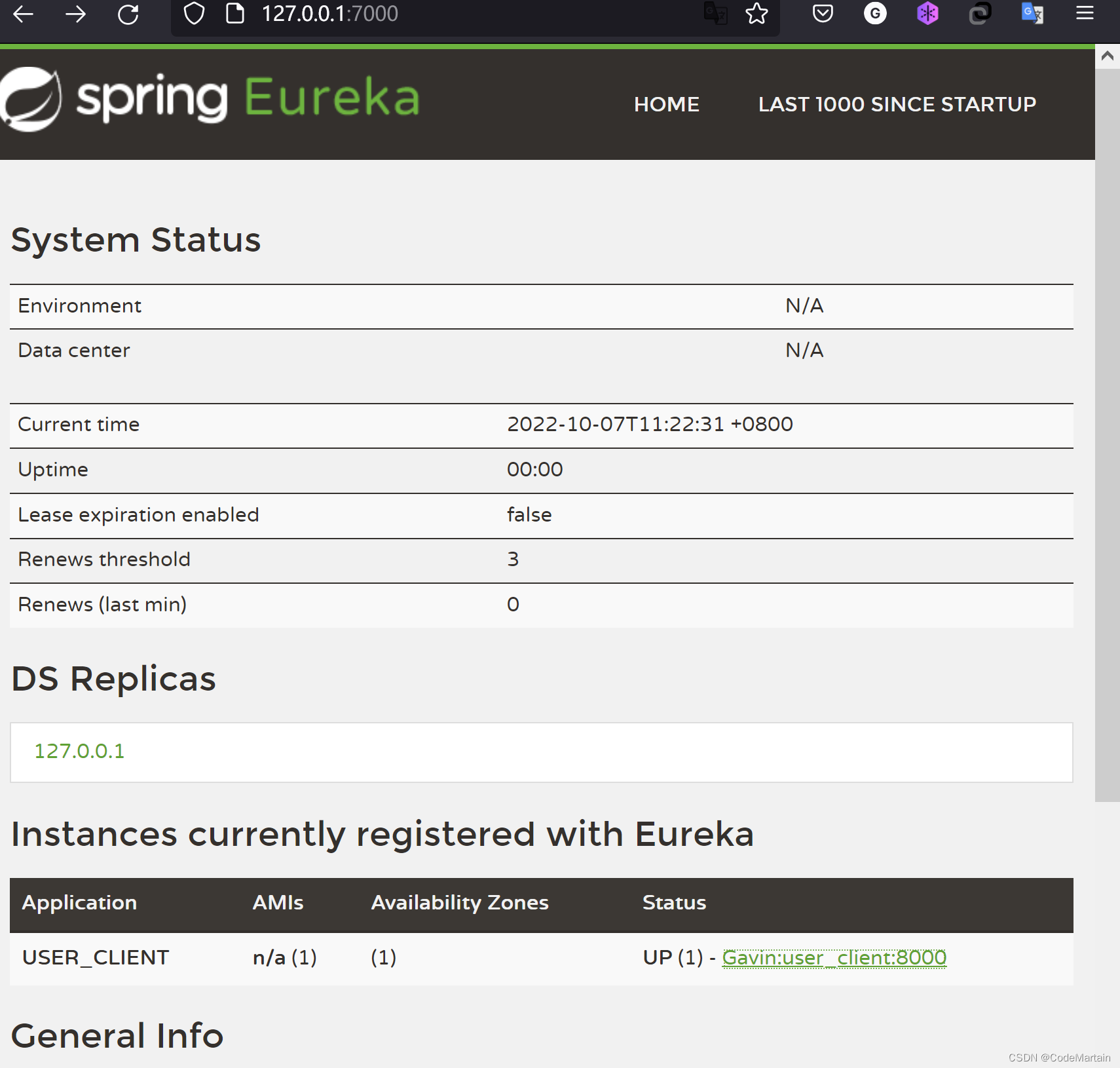Click the Status column header
The image size is (1120, 1068).
(675, 903)
